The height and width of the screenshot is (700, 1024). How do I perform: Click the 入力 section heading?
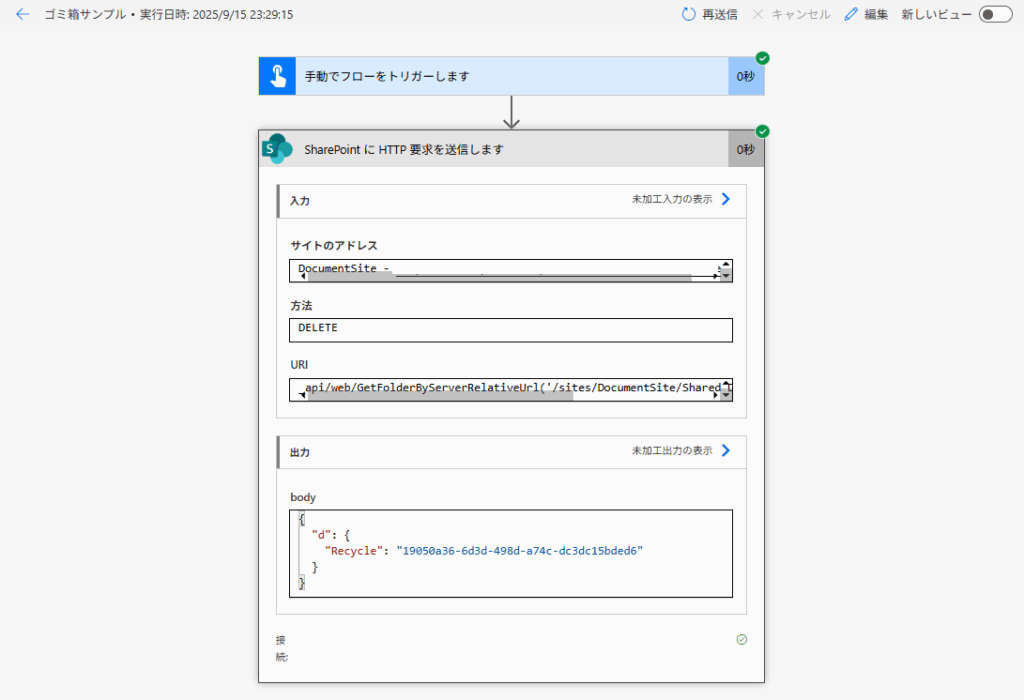300,200
